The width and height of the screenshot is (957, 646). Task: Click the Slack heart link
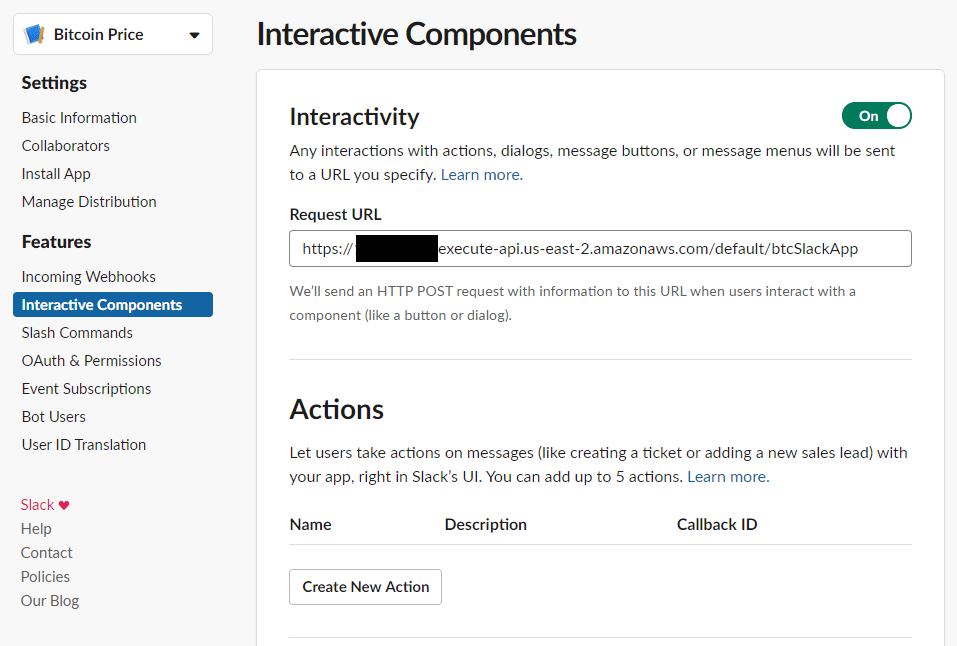tap(45, 505)
